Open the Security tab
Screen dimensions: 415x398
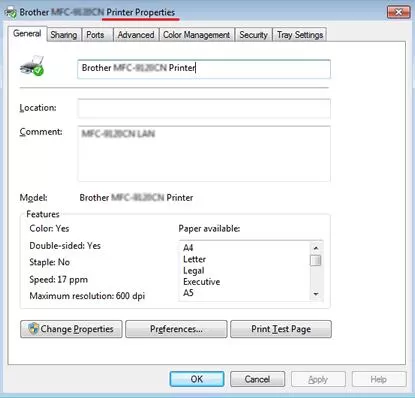[x=253, y=35]
